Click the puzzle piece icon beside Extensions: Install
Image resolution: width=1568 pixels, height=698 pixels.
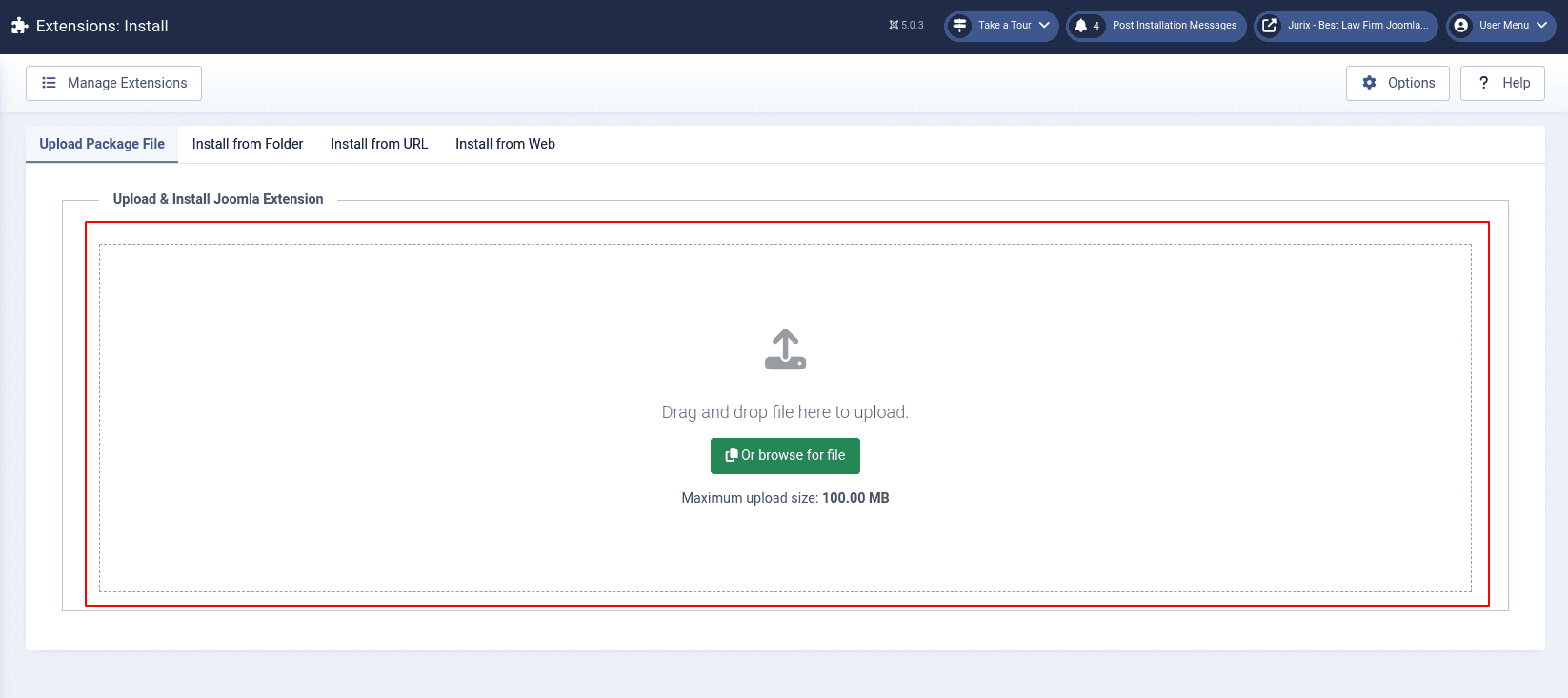pos(19,26)
